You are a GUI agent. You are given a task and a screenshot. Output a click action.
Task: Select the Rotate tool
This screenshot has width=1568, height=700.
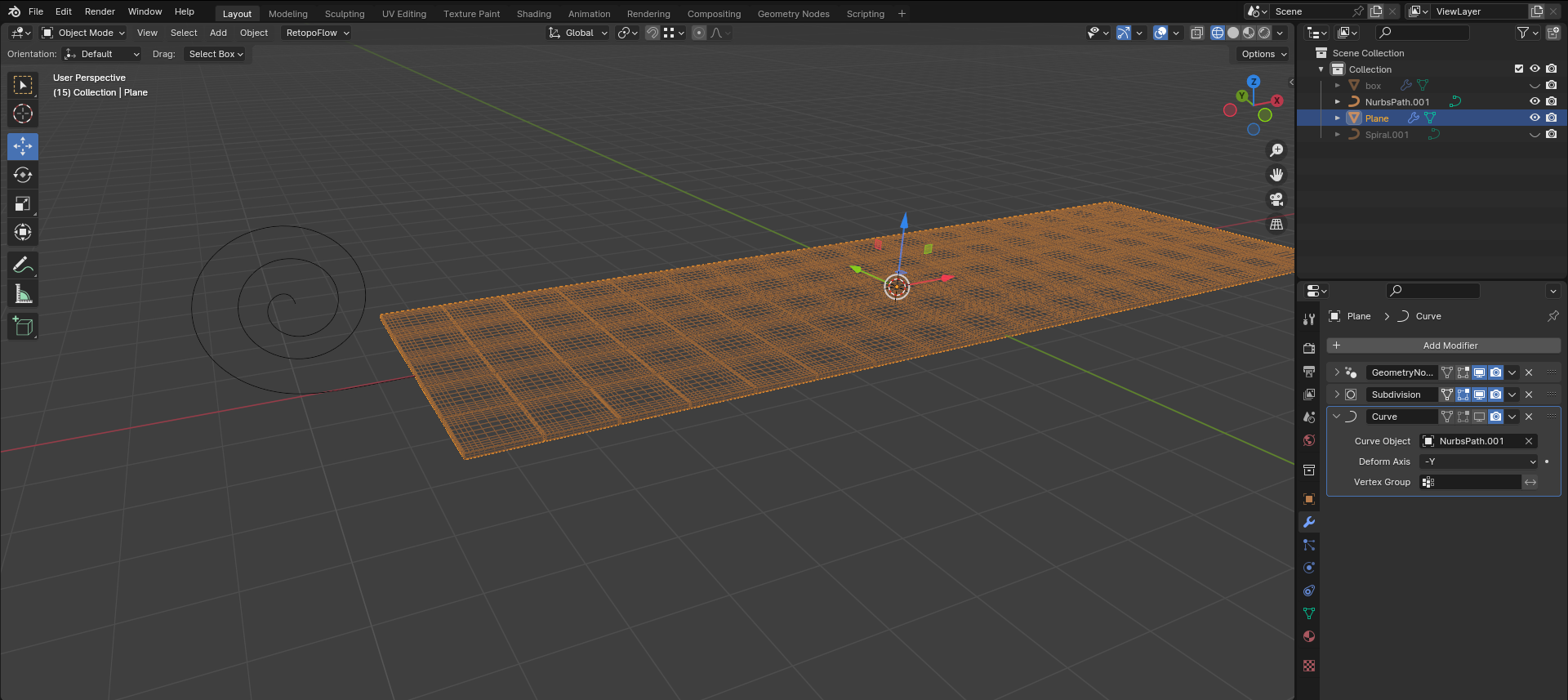(x=23, y=175)
